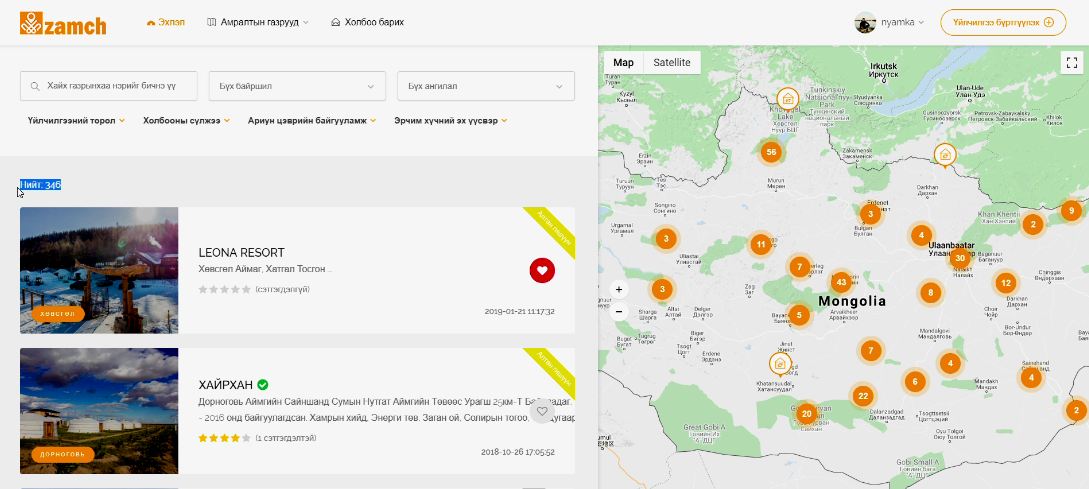Click the 11 cluster marker on map
1089x489 pixels.
coord(761,244)
